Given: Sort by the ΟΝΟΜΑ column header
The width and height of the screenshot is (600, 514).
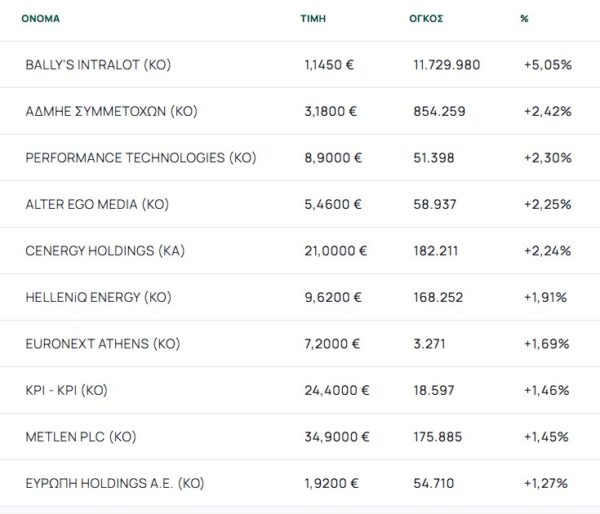Looking at the screenshot, I should [40, 18].
